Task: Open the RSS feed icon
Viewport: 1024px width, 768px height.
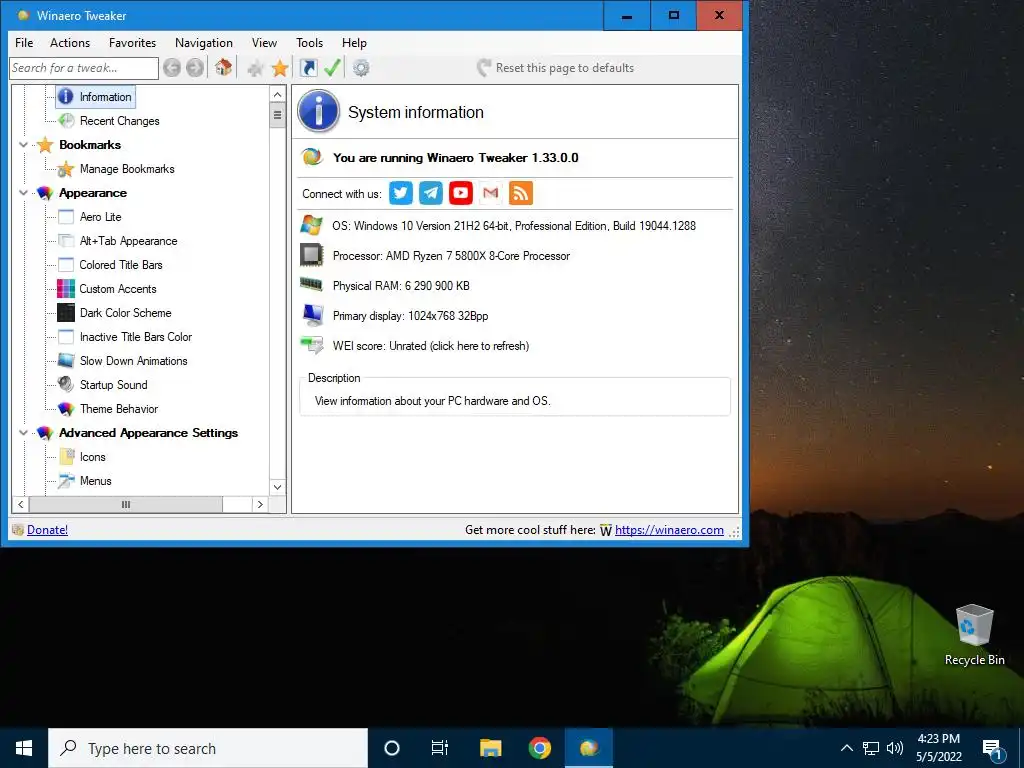Action: pyautogui.click(x=520, y=193)
